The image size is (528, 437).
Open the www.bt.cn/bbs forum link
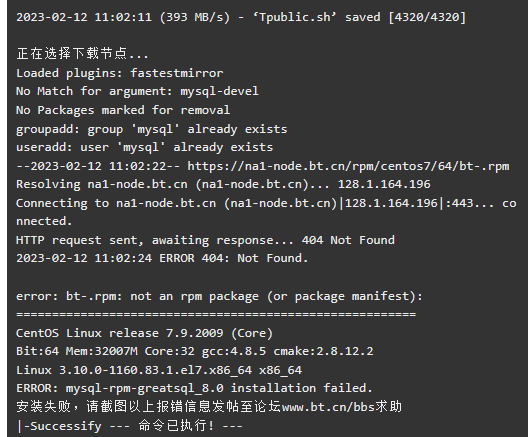coord(328,407)
